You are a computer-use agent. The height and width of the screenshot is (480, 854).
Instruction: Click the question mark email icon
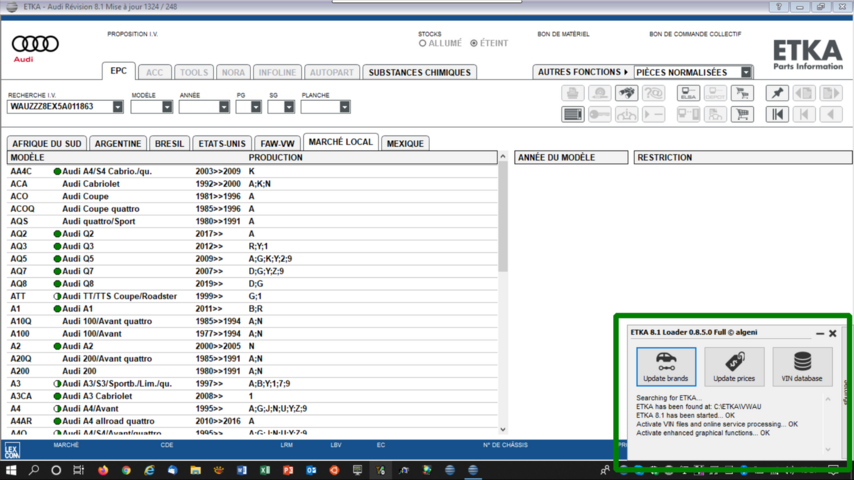[654, 93]
